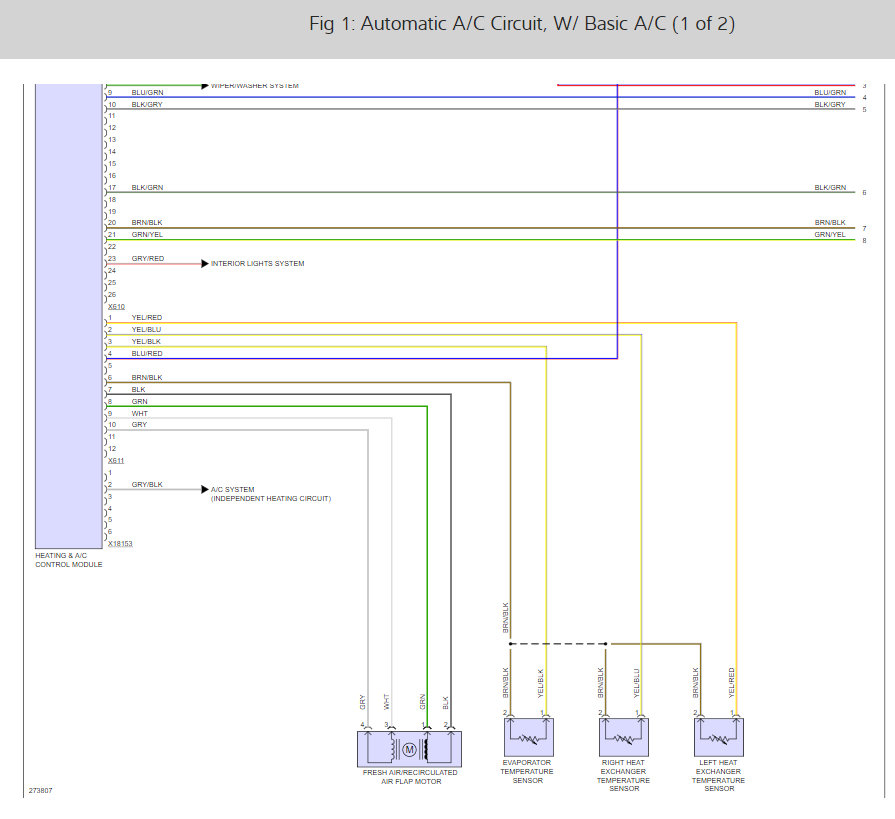Click the vertical YEL/BLU label above right sensor

click(636, 683)
